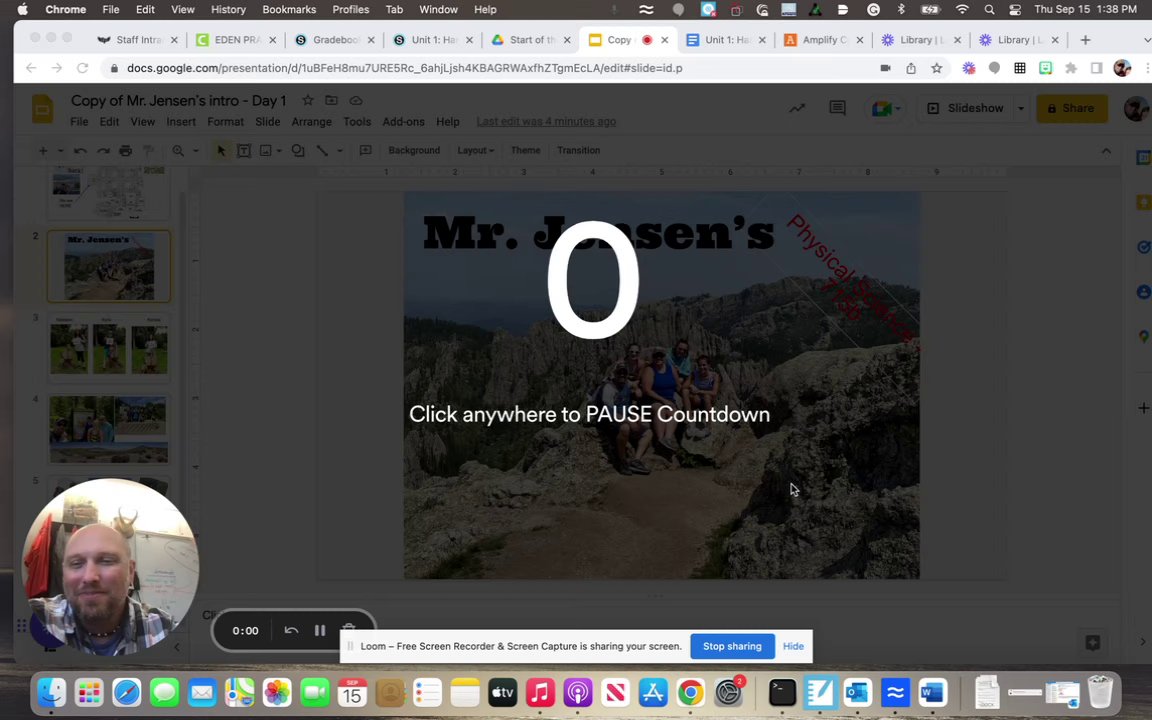Switch to the Amplify browser tab
The image size is (1152, 720).
pyautogui.click(x=824, y=40)
